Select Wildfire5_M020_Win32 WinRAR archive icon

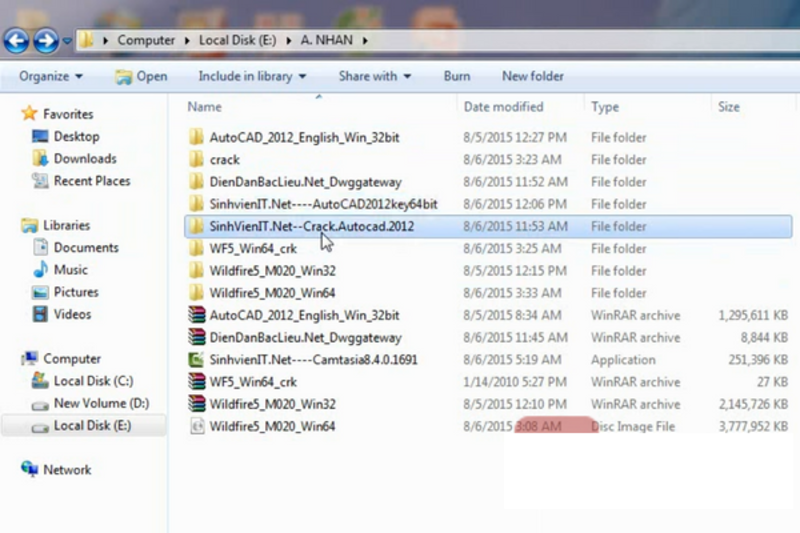click(x=196, y=404)
